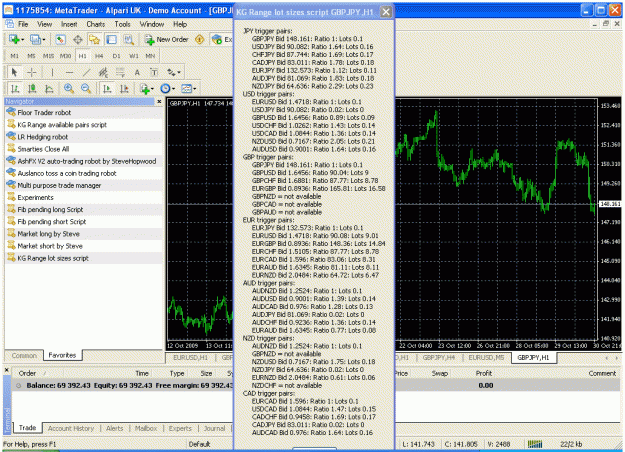Open the new chart dropdown arrow

(22, 39)
